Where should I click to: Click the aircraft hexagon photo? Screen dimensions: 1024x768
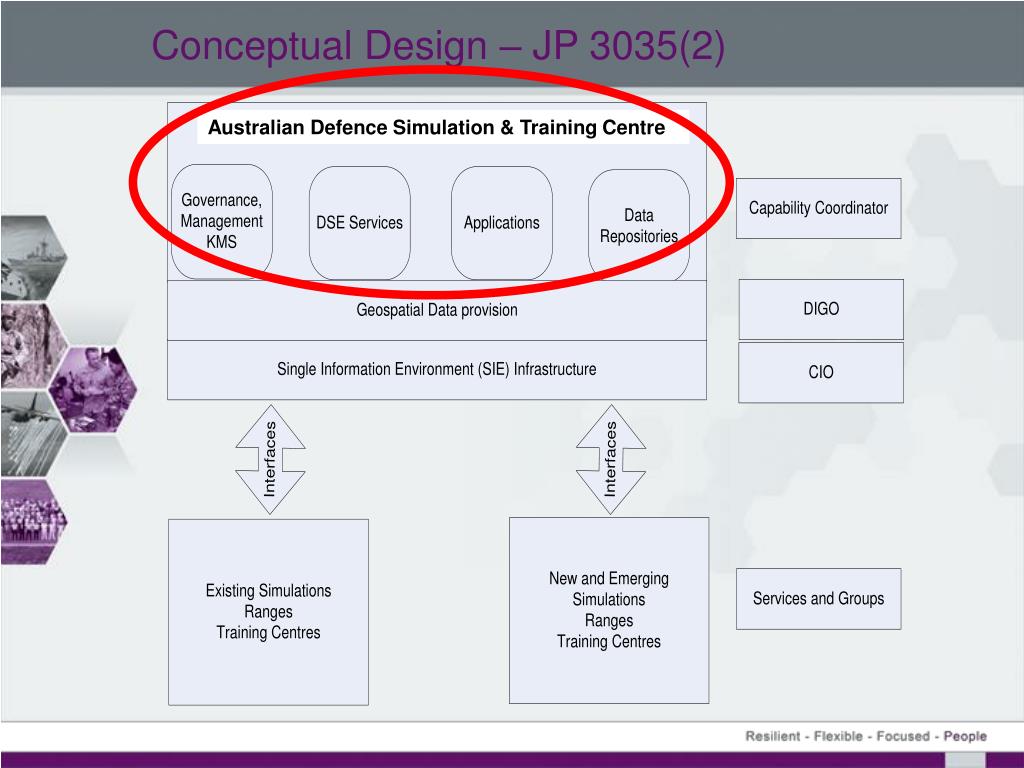coord(33,434)
